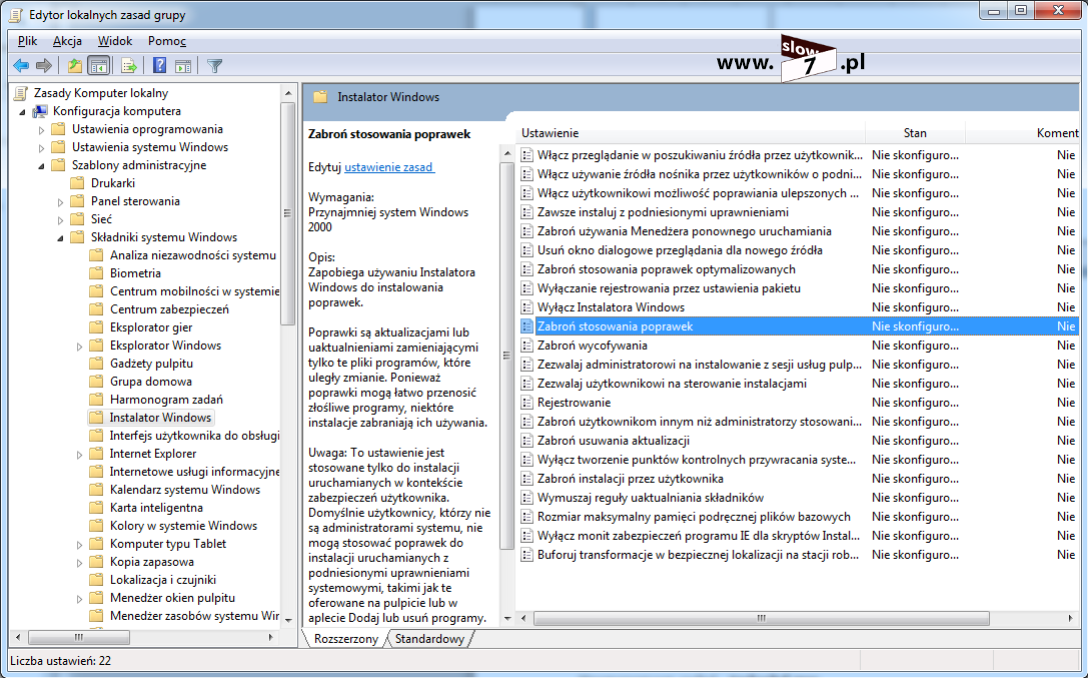This screenshot has width=1088, height=678.
Task: Click the policy icon beside Zabroń instalacji przez użytkownika
Action: tap(527, 479)
